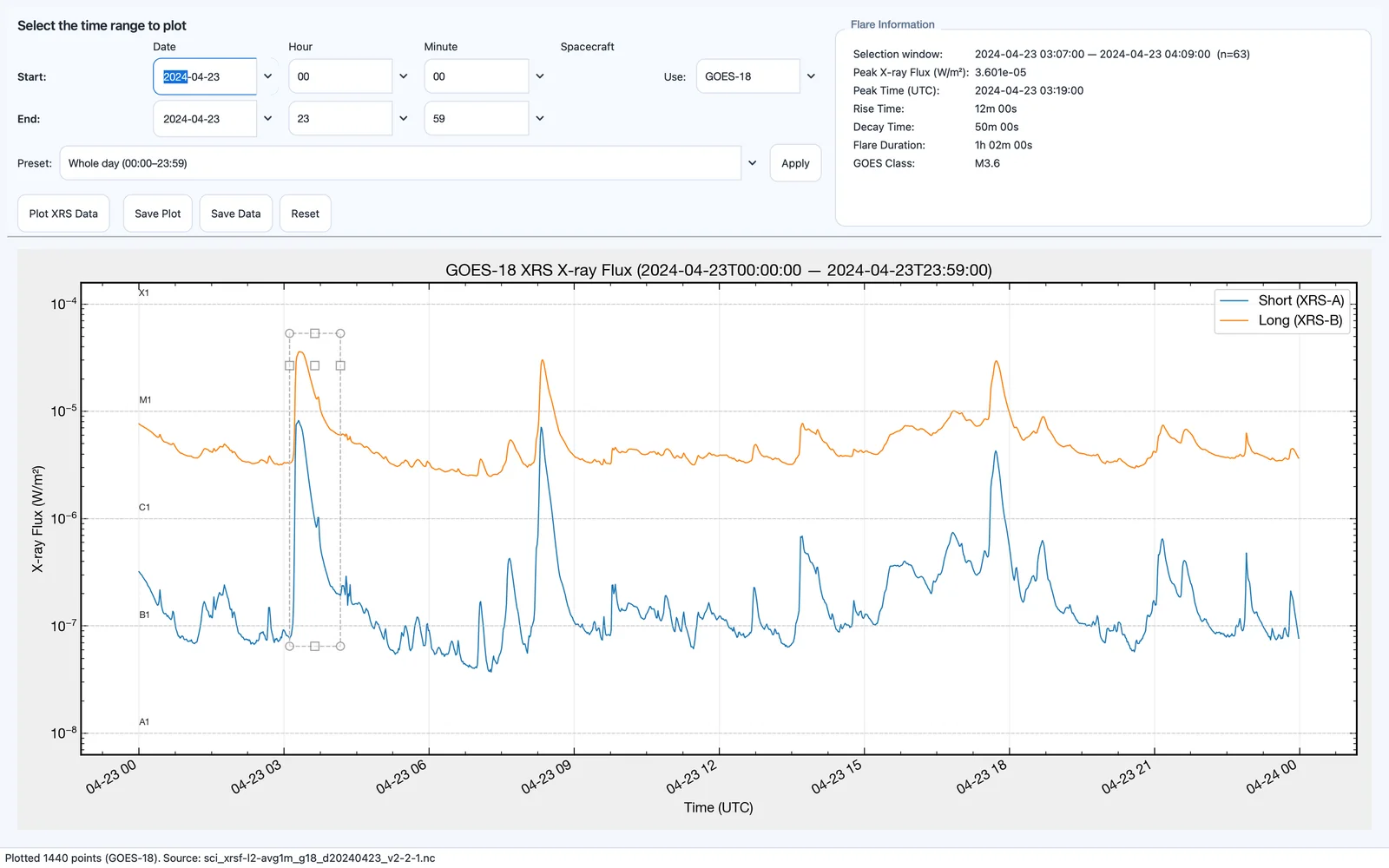Click the X-ray Flux (W/m²) axis label
The width and height of the screenshot is (1389, 868).
pyautogui.click(x=37, y=519)
